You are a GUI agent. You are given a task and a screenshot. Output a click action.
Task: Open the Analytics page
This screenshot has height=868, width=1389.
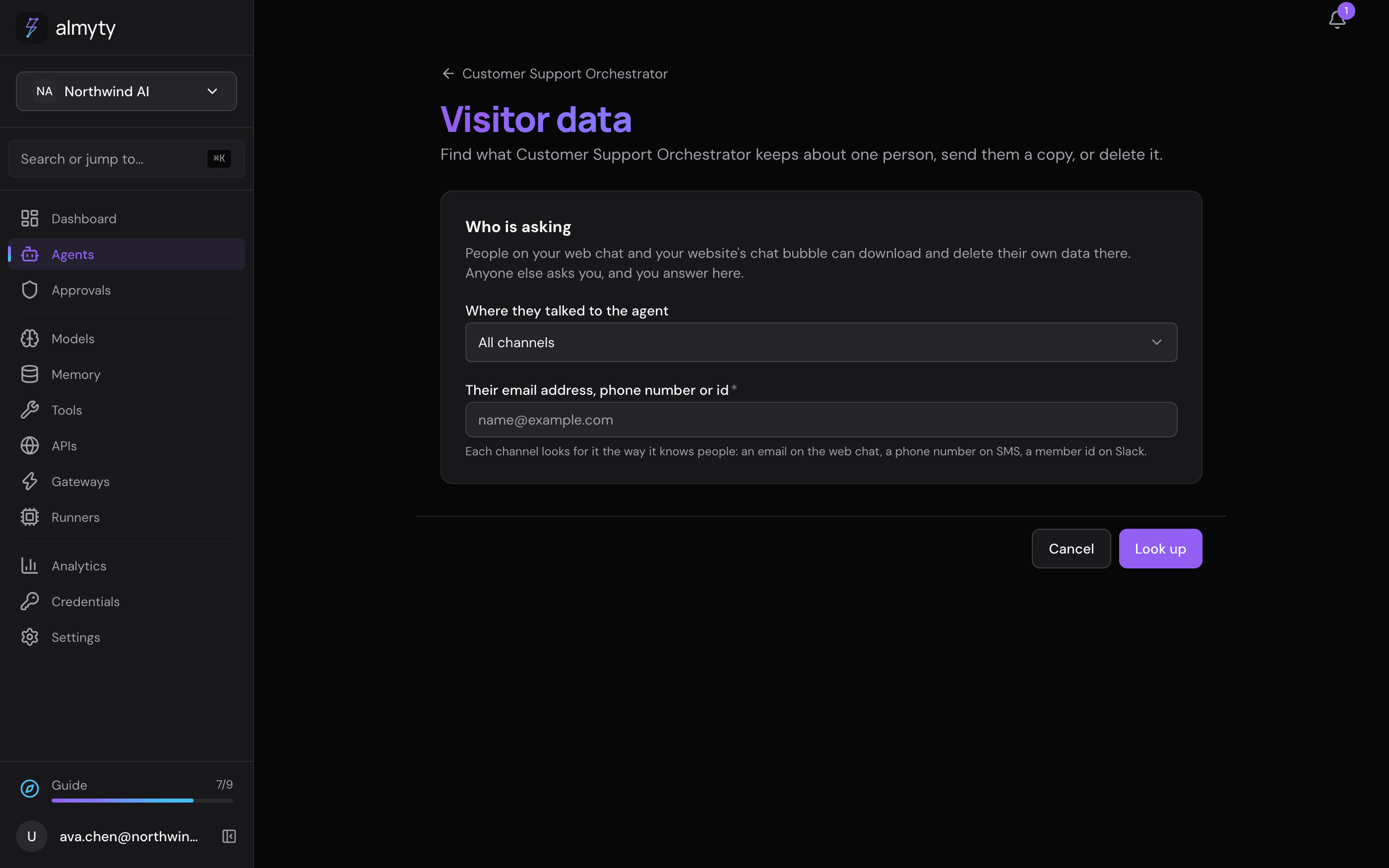(x=126, y=565)
